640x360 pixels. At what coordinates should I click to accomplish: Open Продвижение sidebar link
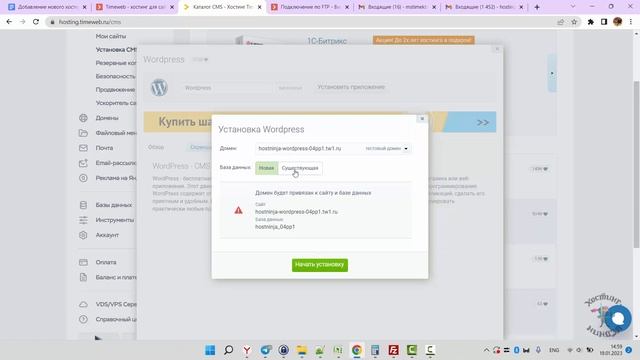tap(115, 90)
